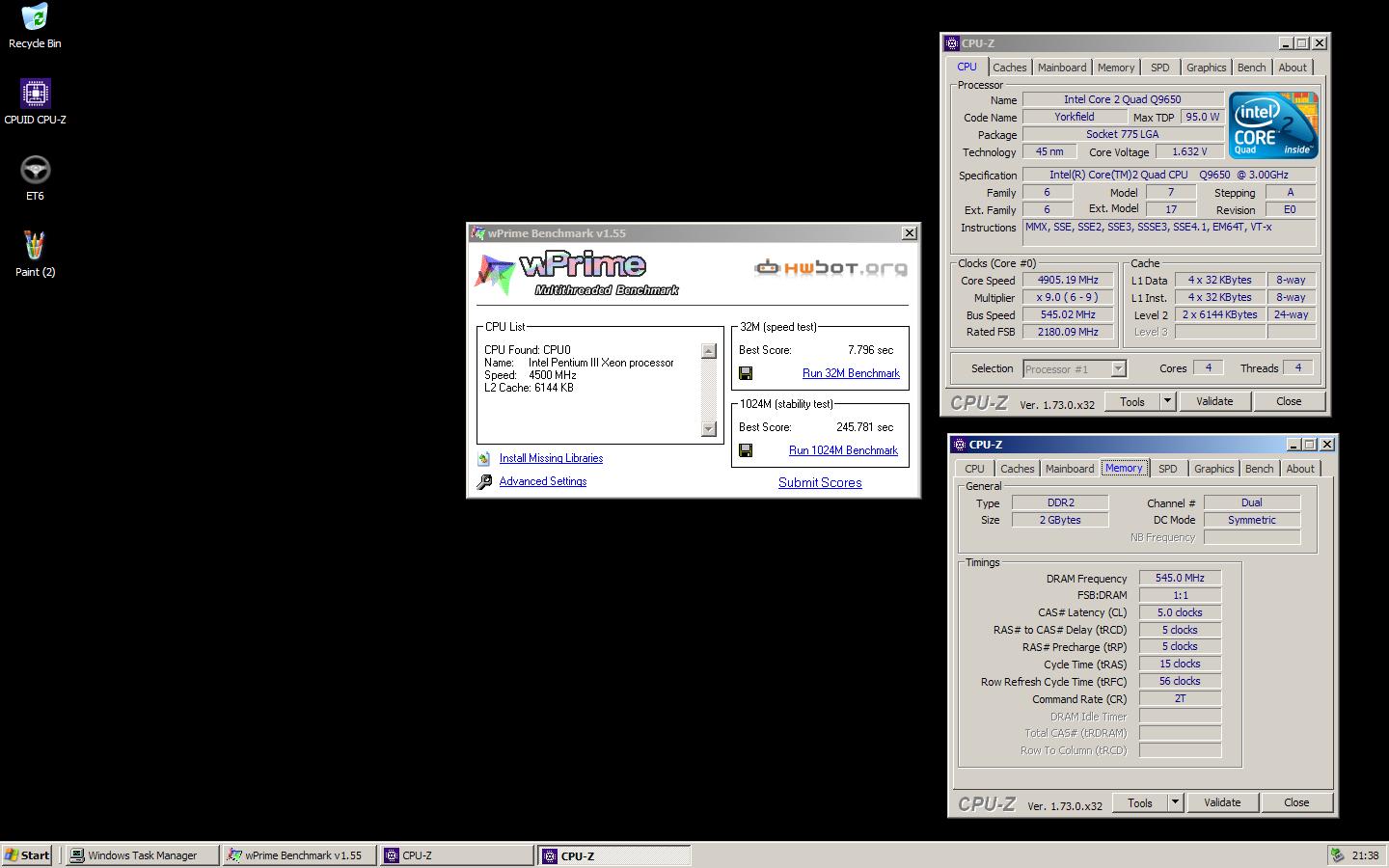
Task: Open Mainboard tab in lower CPU-Z window
Action: tap(1070, 469)
